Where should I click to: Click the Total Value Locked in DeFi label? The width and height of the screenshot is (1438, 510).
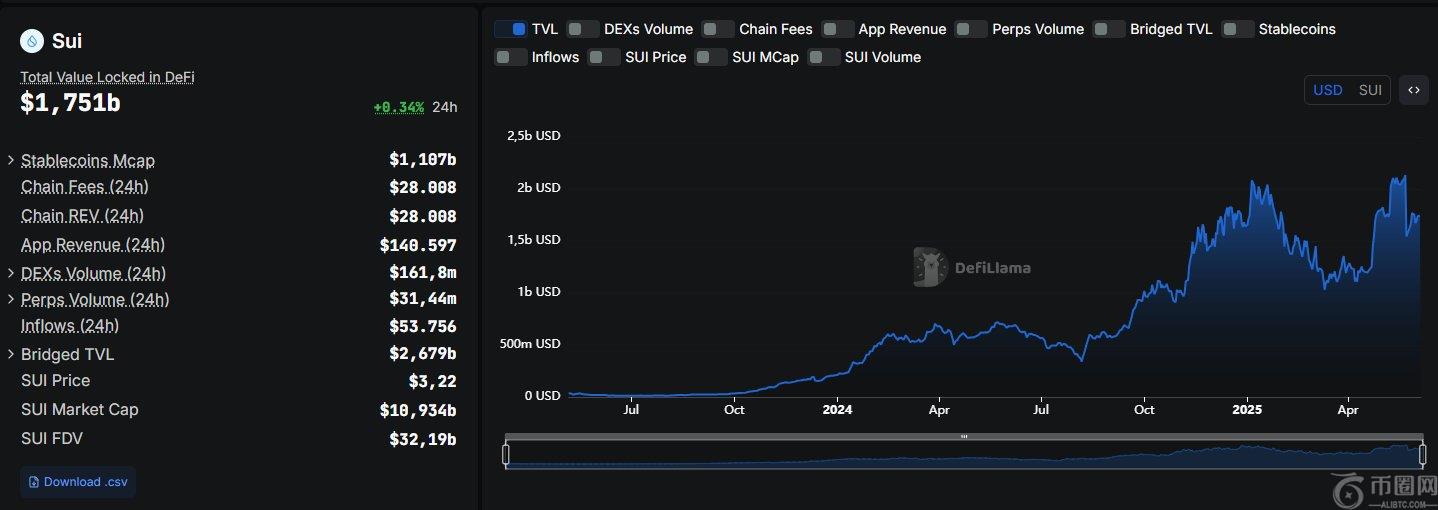pyautogui.click(x=107, y=77)
